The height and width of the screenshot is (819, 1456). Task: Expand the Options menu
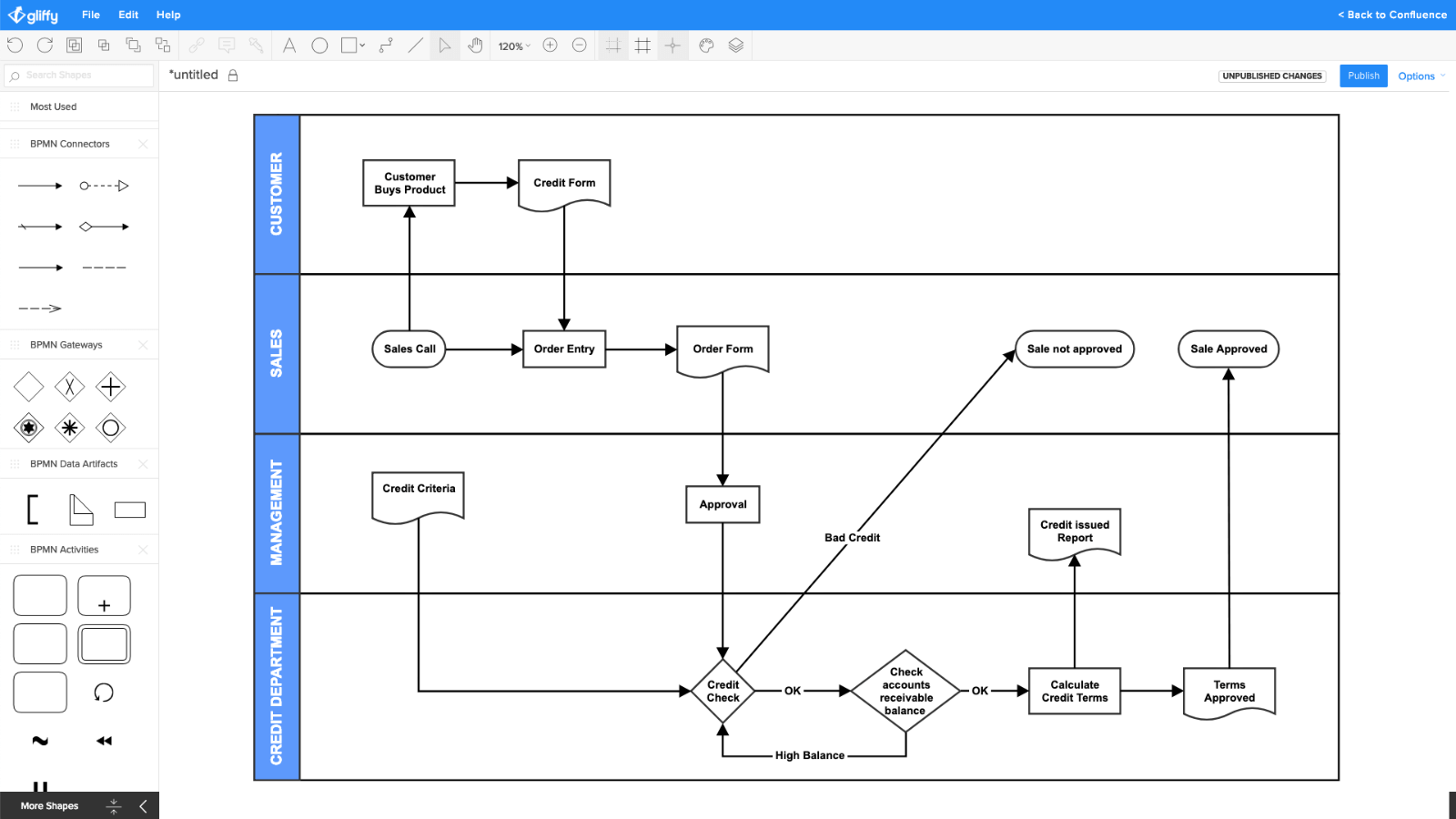1419,76
